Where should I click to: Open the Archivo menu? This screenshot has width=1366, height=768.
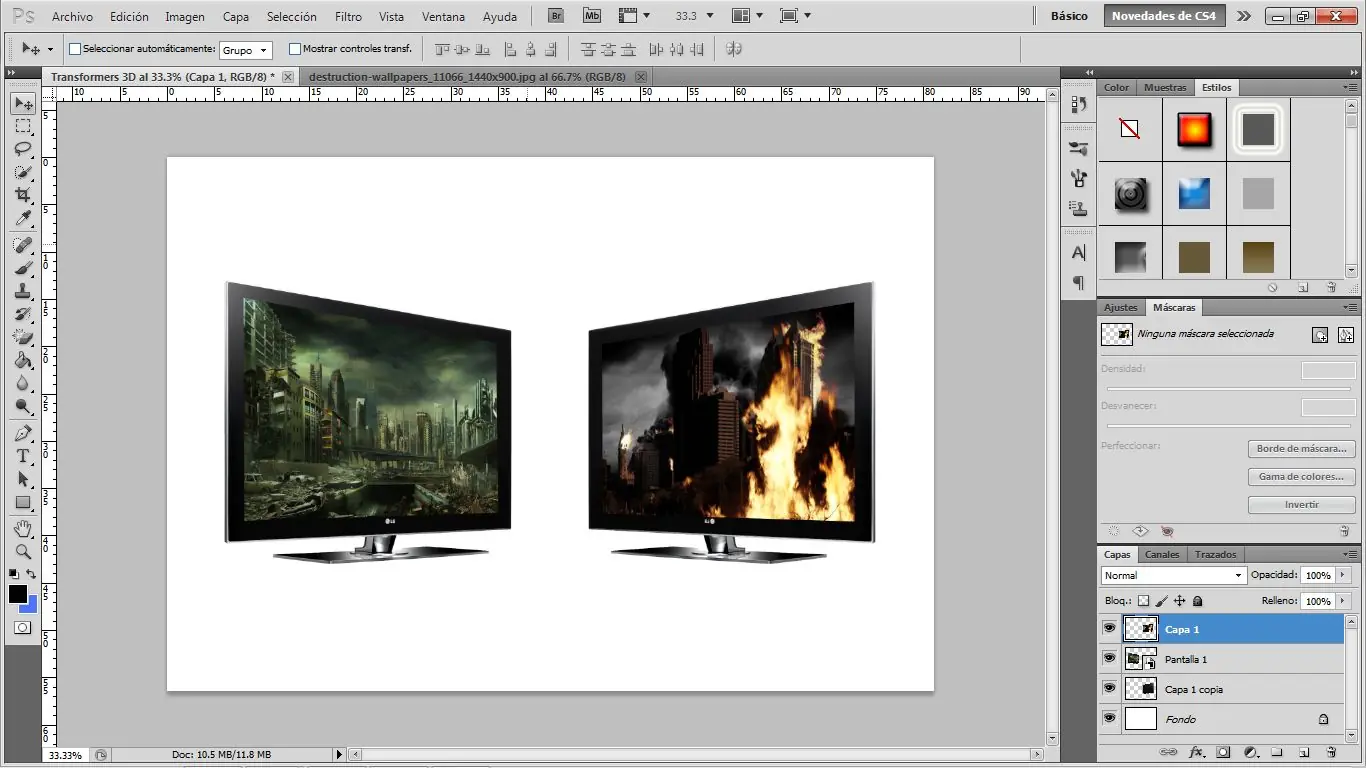click(72, 17)
